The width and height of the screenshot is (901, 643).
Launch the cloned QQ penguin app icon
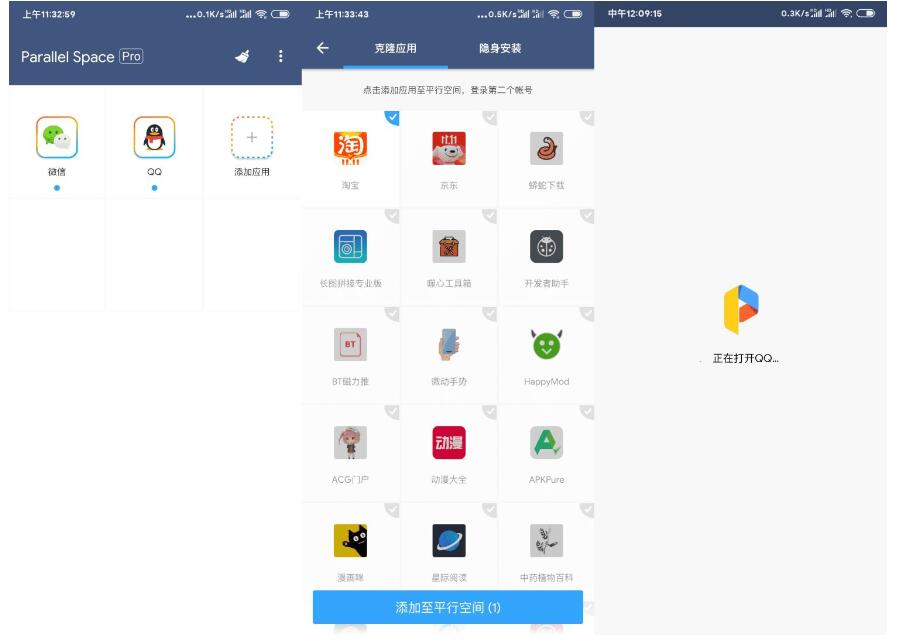click(155, 137)
